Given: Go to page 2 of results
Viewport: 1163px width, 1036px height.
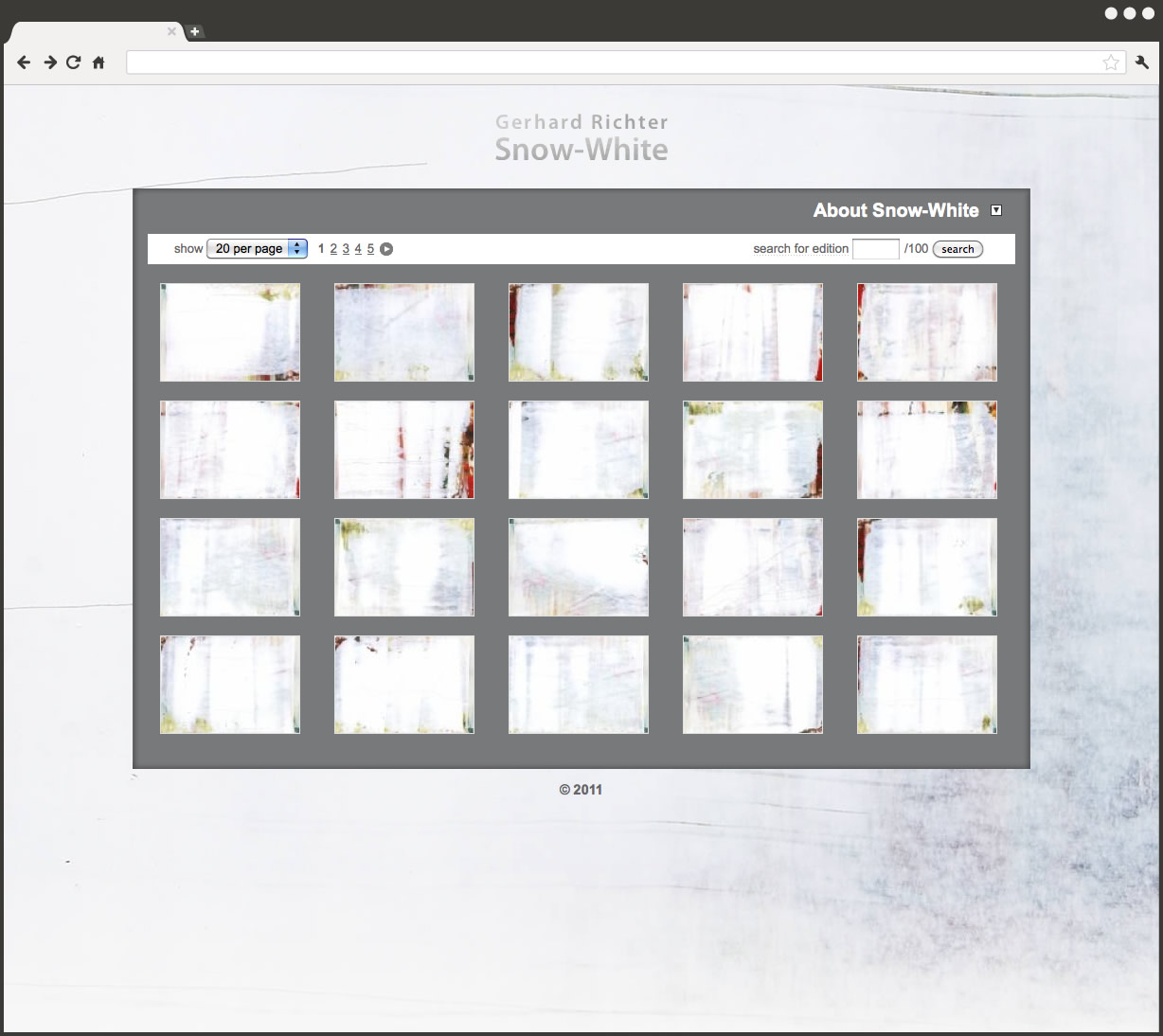Looking at the screenshot, I should coord(333,249).
